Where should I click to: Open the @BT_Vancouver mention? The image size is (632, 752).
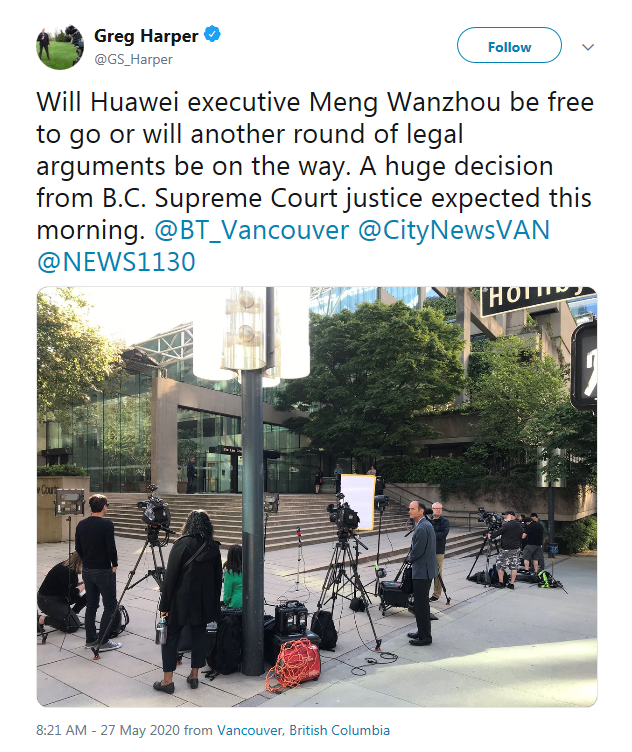[252, 230]
